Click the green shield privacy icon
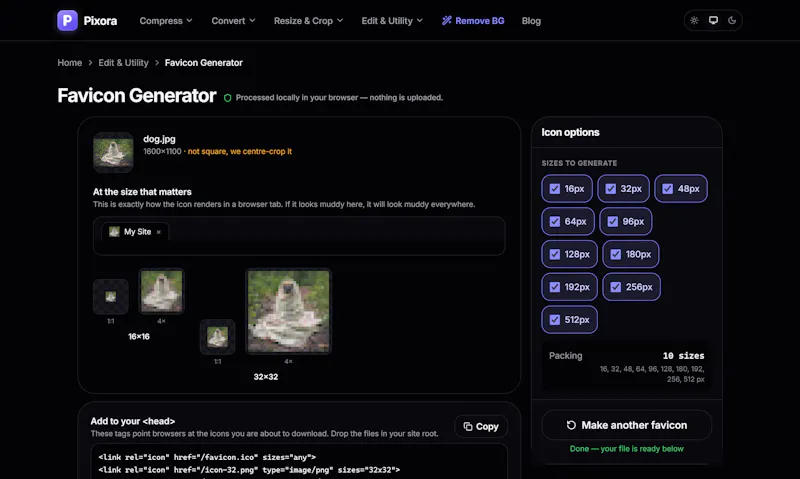This screenshot has height=479, width=800. point(228,97)
